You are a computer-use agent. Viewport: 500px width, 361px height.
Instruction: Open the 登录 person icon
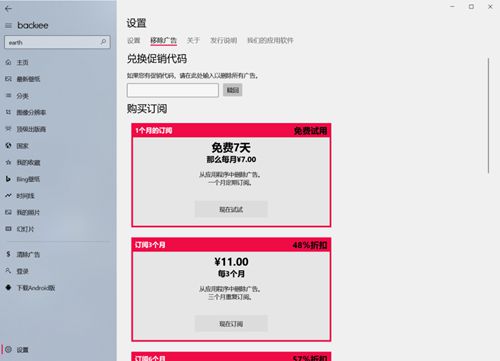click(x=8, y=271)
